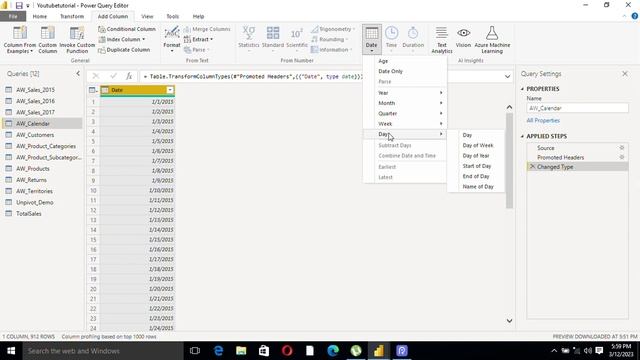This screenshot has height=360, width=640.
Task: Open the Help ribbon tab
Action: [198, 16]
